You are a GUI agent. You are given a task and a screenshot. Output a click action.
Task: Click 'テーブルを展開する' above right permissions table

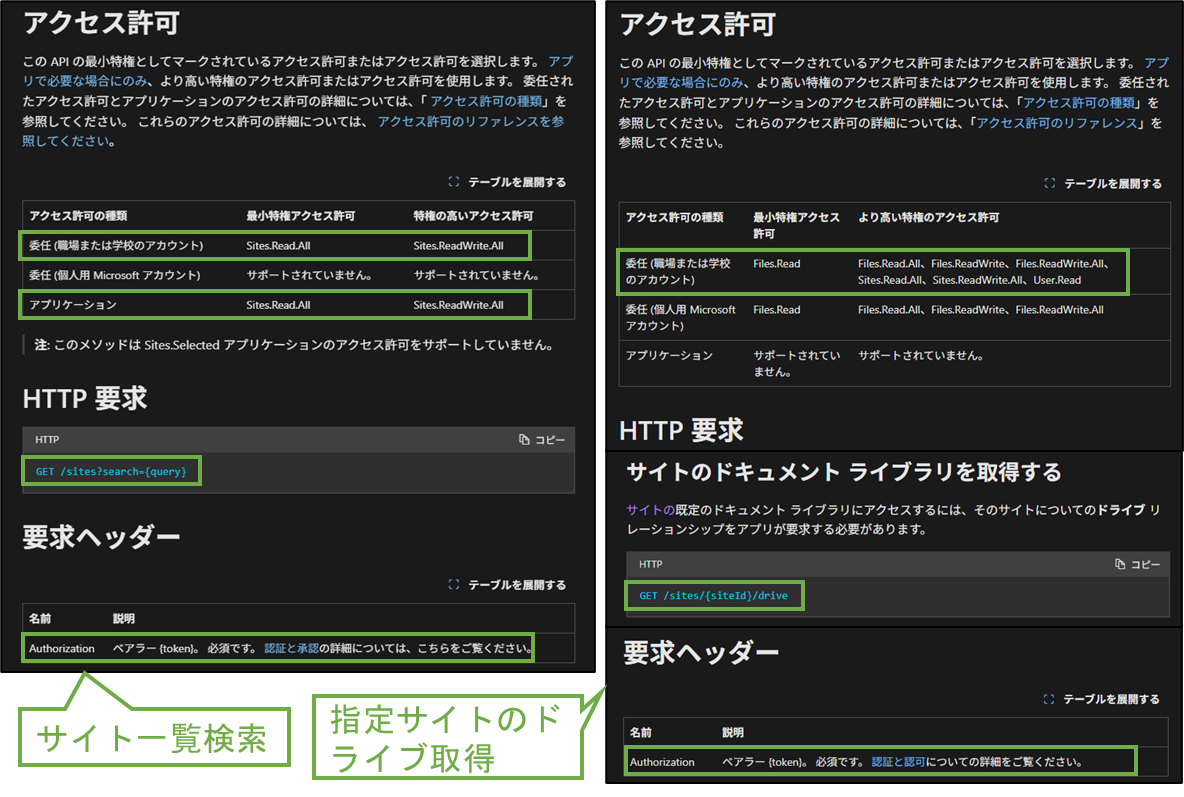1113,184
